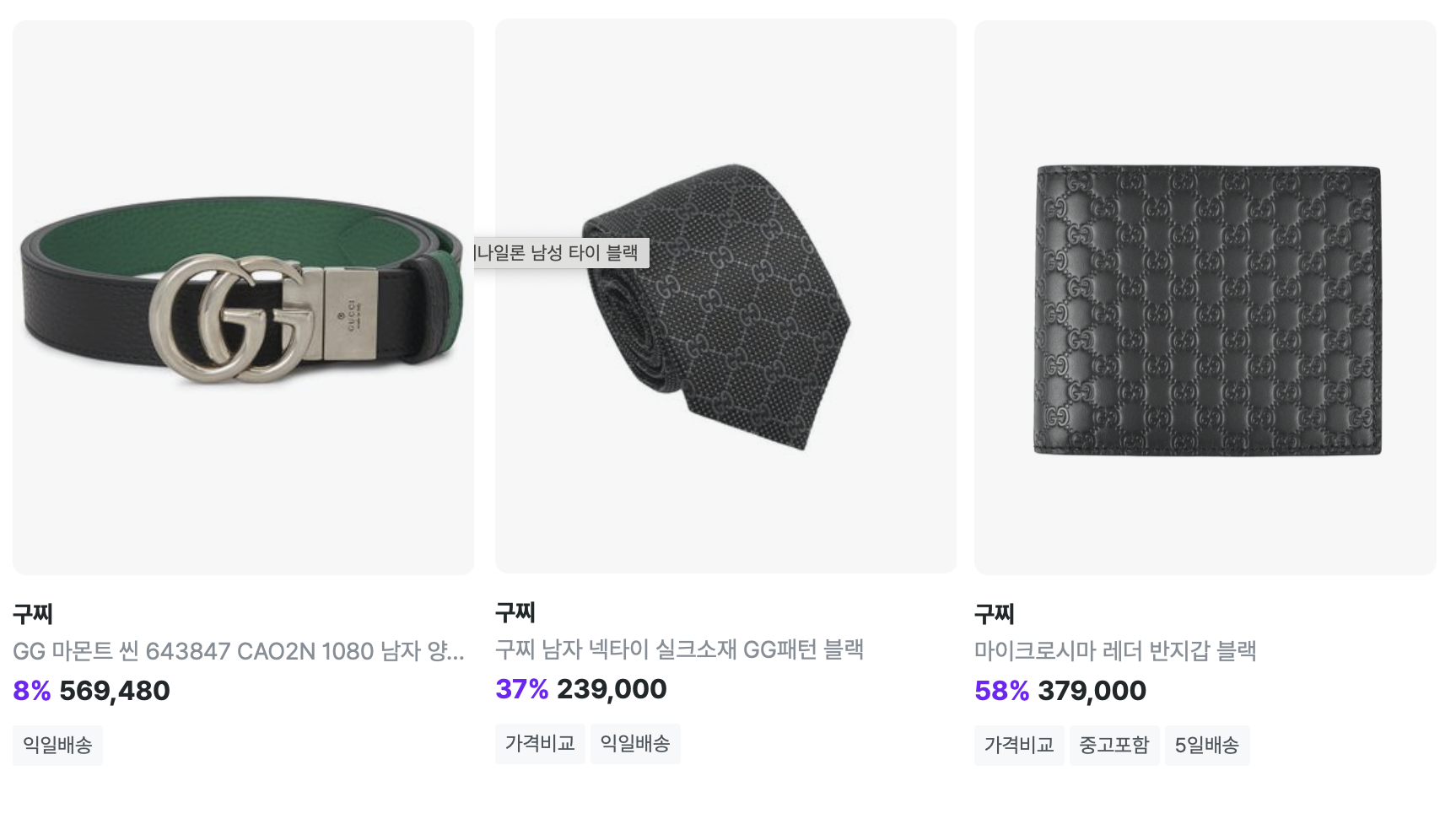Open the black GG pattern necktie image
1456x835 pixels.
[726, 296]
